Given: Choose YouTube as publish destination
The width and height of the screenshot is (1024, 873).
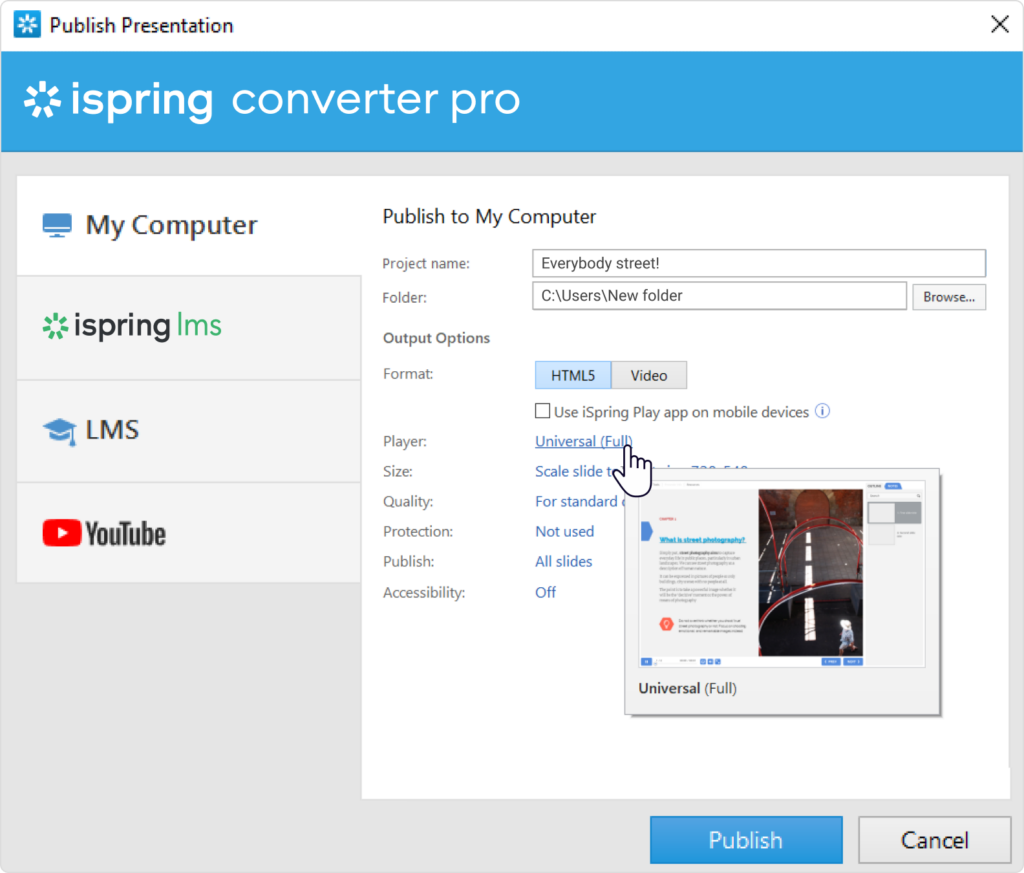Looking at the screenshot, I should point(189,533).
